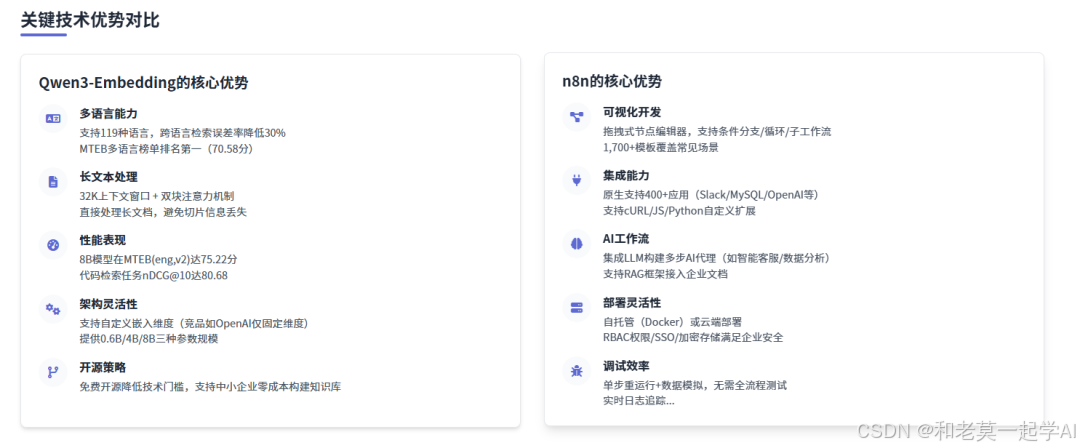Image resolution: width=1080 pixels, height=448 pixels.
Task: Click the line 拖拽式节点编辑器，支持条件分支/循环/子工作流
Action: (717, 131)
